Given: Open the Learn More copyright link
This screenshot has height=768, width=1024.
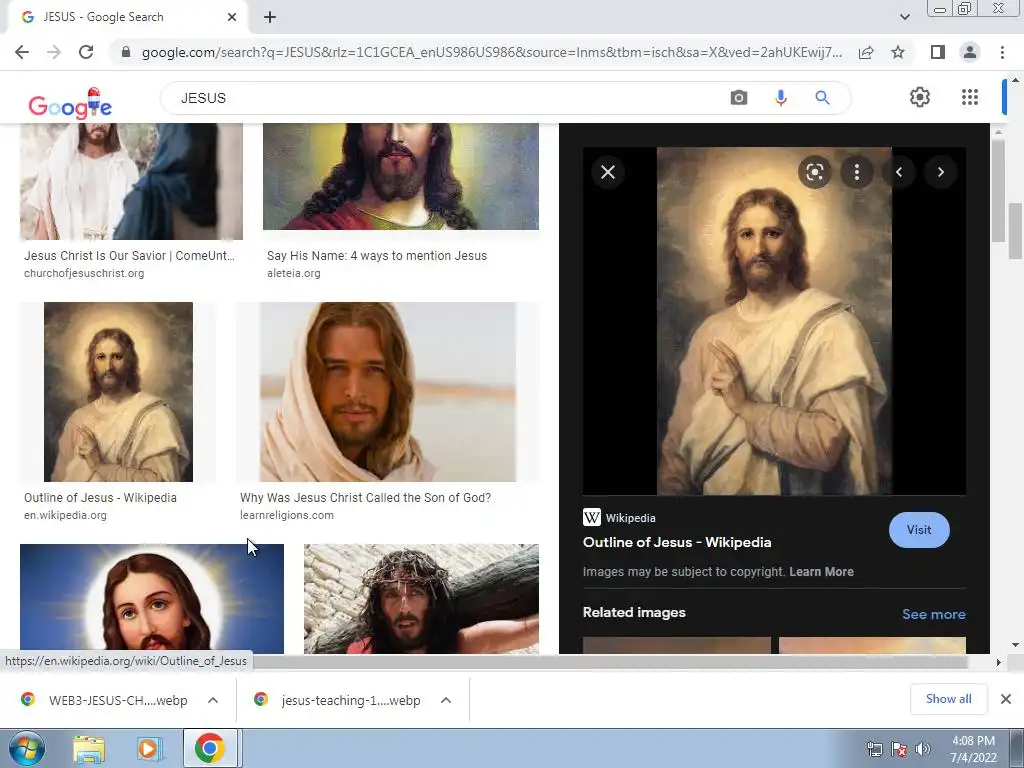Looking at the screenshot, I should [x=821, y=571].
